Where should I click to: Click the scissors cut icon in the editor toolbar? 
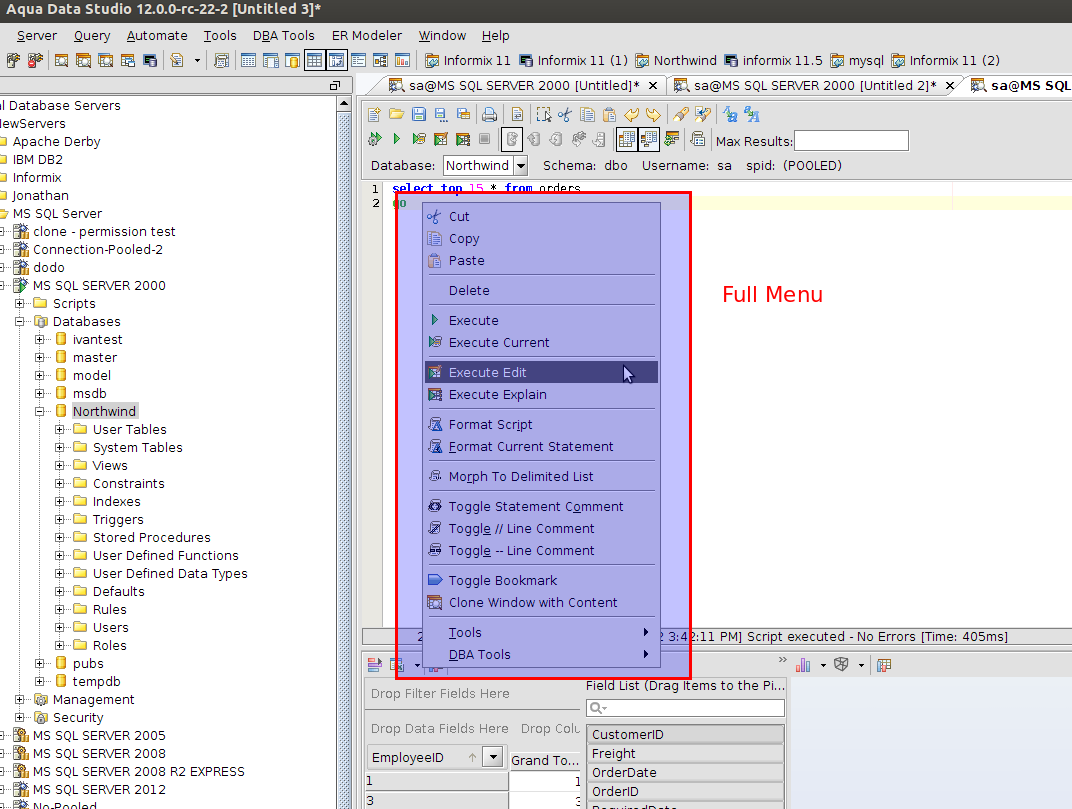pyautogui.click(x=565, y=114)
